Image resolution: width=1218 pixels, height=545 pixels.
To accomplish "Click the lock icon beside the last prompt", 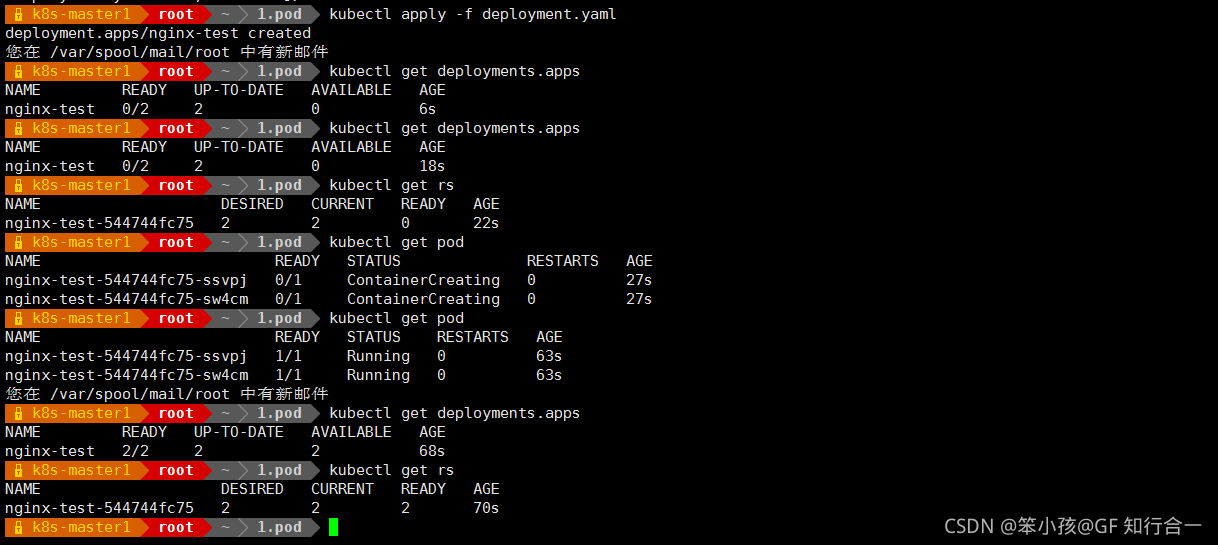I will tap(18, 527).
